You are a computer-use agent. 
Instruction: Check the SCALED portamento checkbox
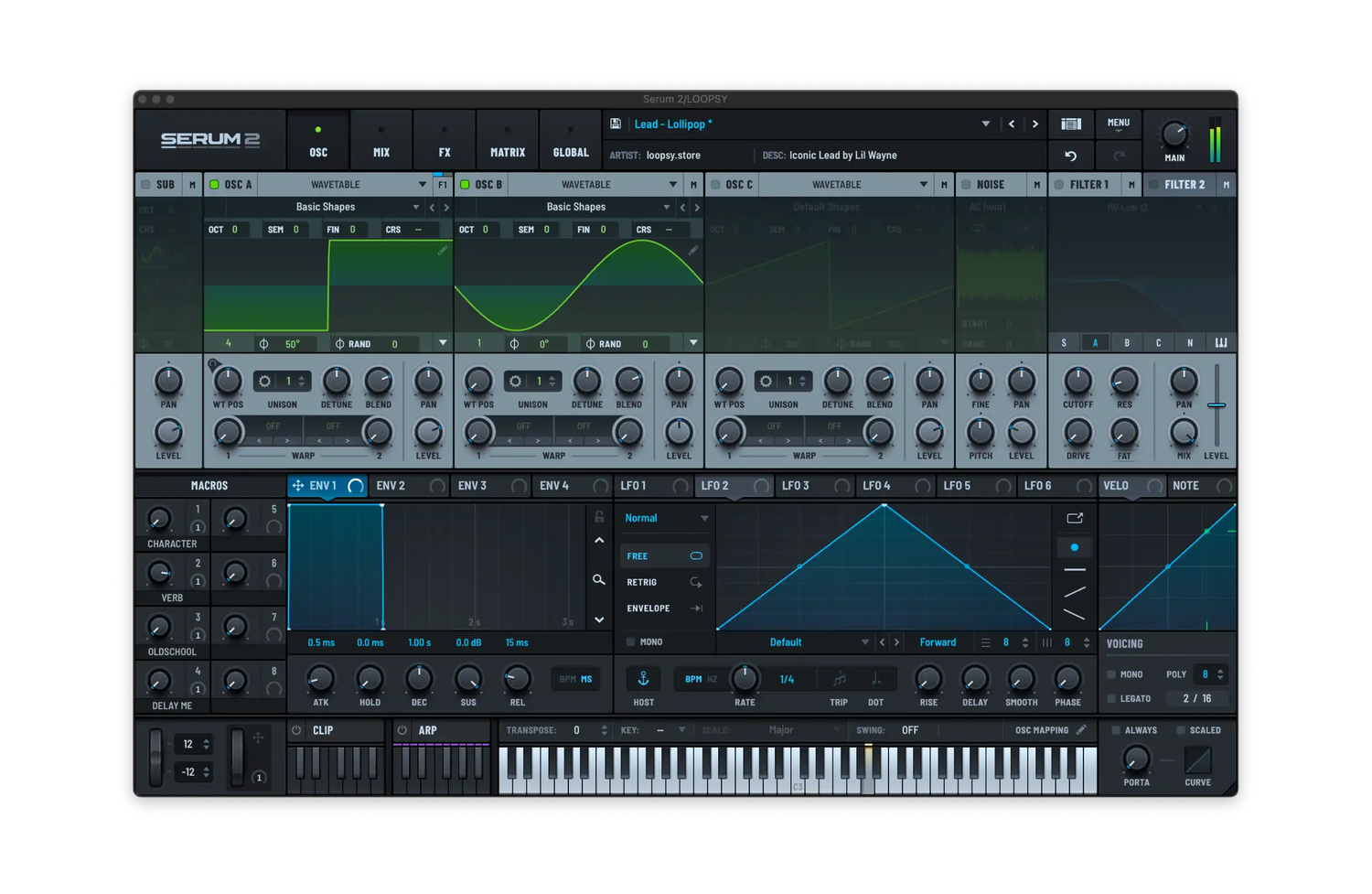coord(1181,730)
